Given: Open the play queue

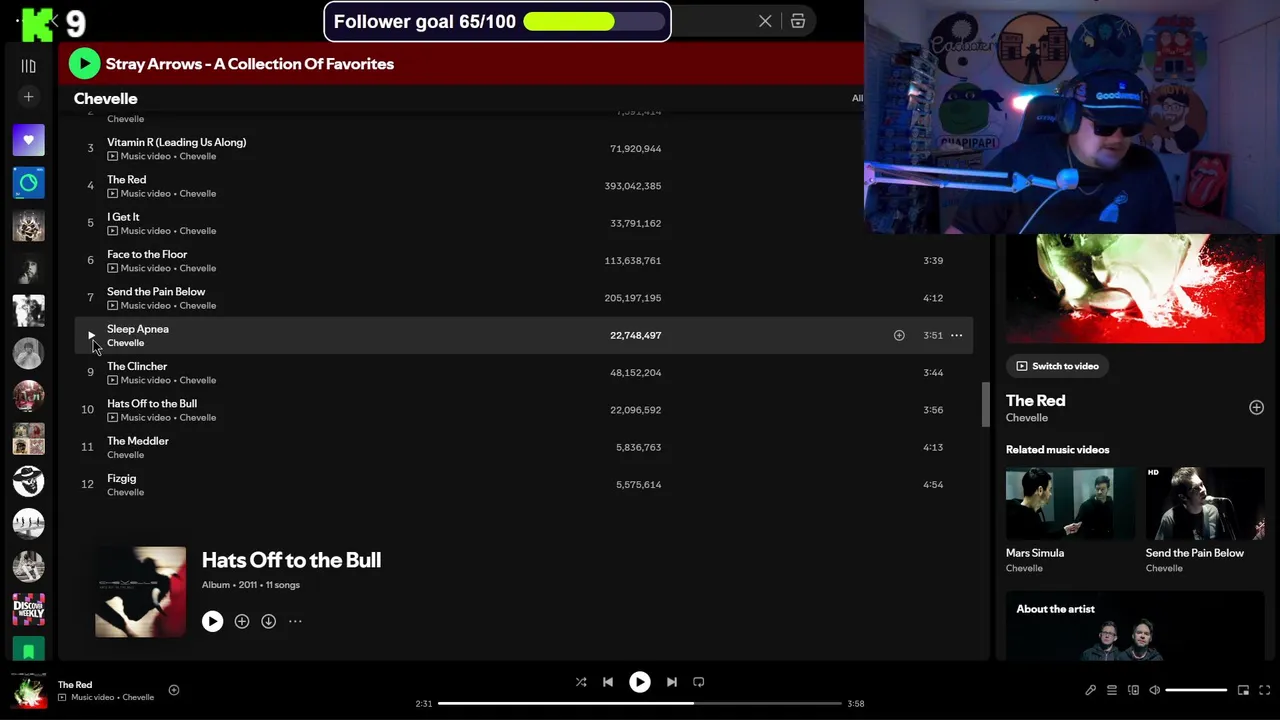Looking at the screenshot, I should 1111,690.
